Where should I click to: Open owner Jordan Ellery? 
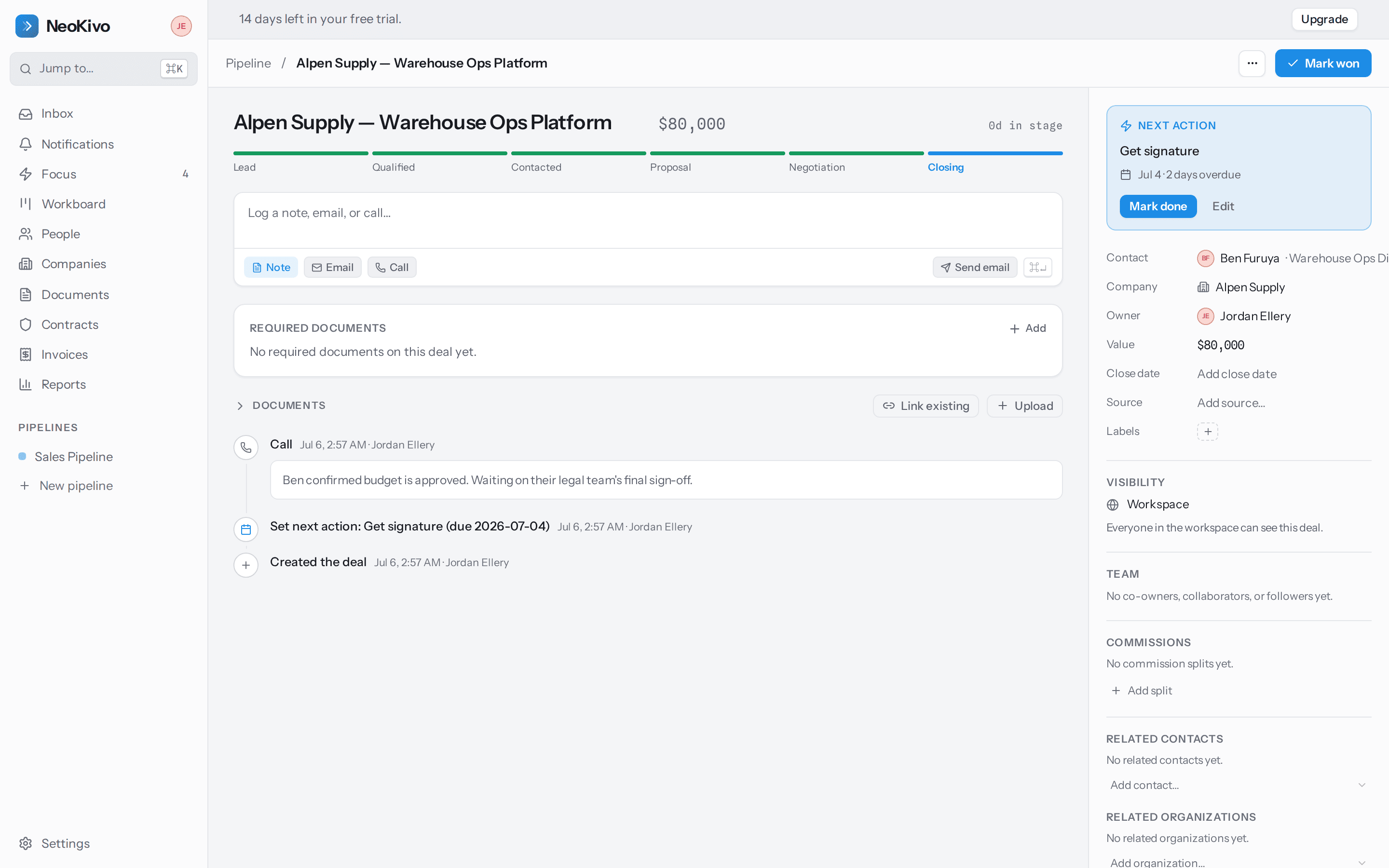(x=1255, y=316)
